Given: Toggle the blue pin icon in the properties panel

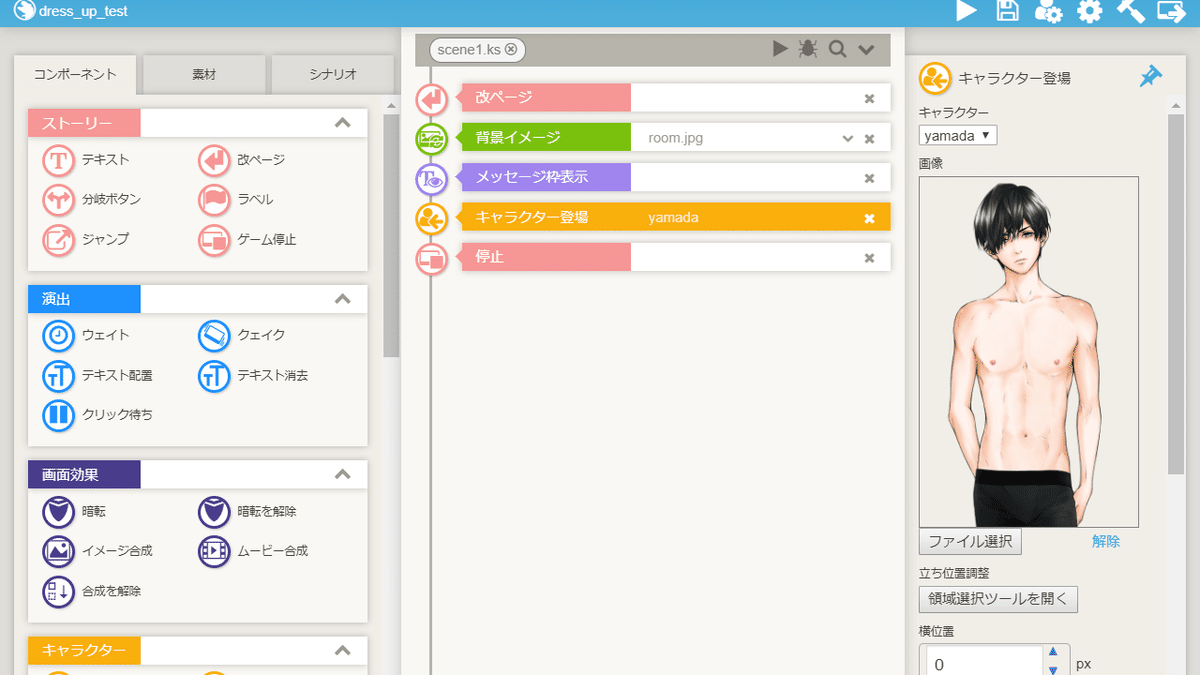Looking at the screenshot, I should tap(1151, 77).
